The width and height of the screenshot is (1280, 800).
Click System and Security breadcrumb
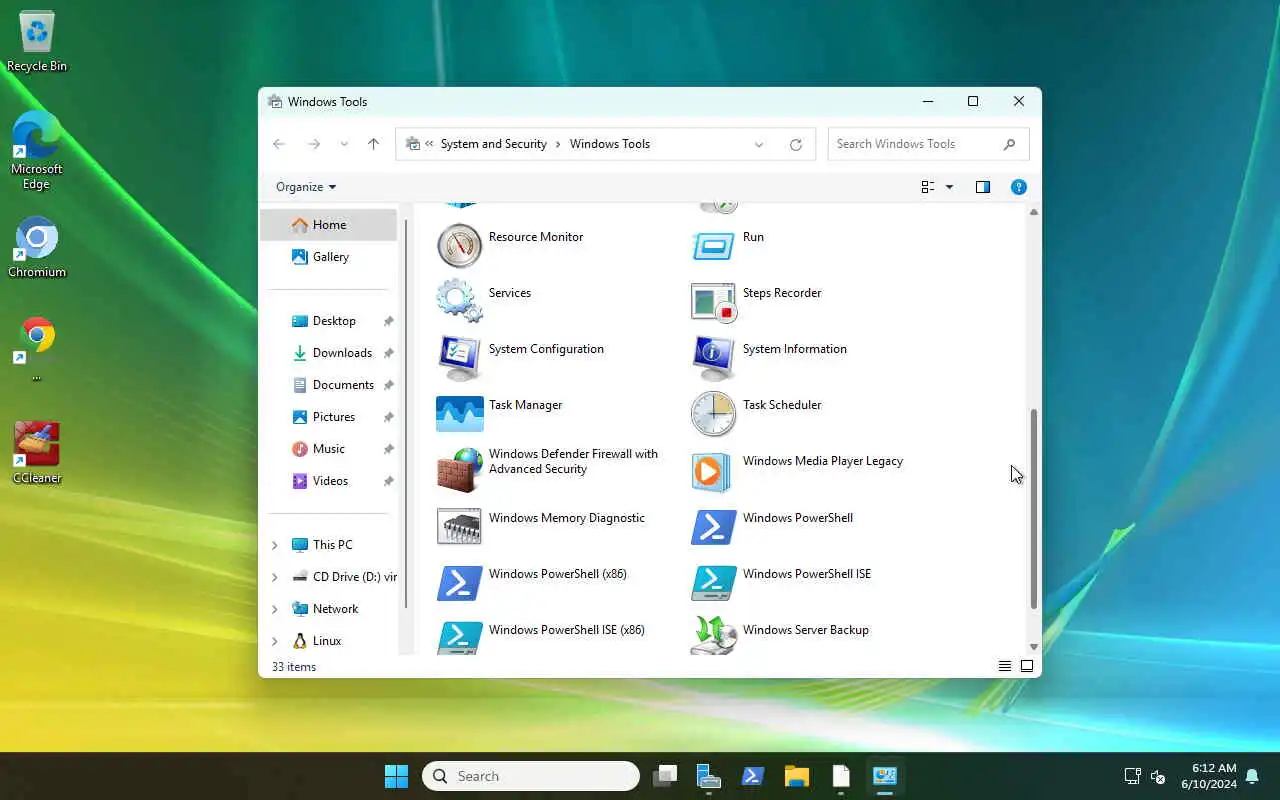pyautogui.click(x=494, y=144)
